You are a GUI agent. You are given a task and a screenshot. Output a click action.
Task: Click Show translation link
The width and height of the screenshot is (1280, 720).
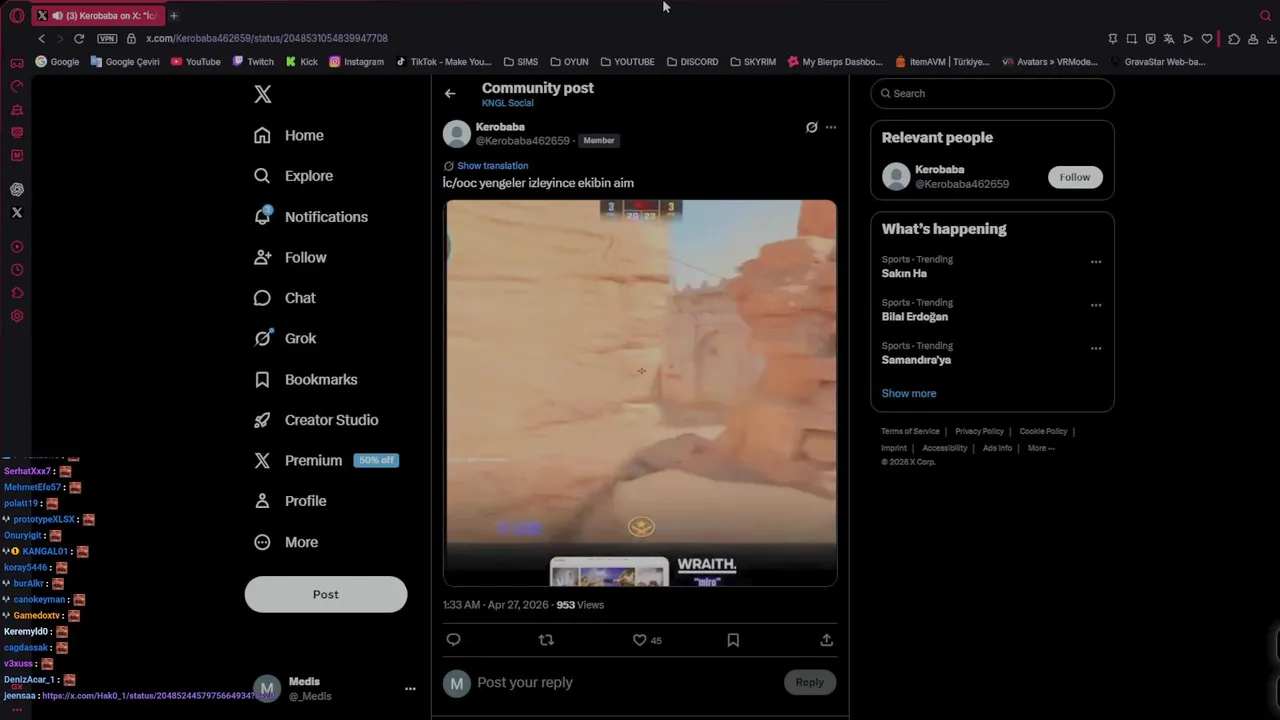492,166
